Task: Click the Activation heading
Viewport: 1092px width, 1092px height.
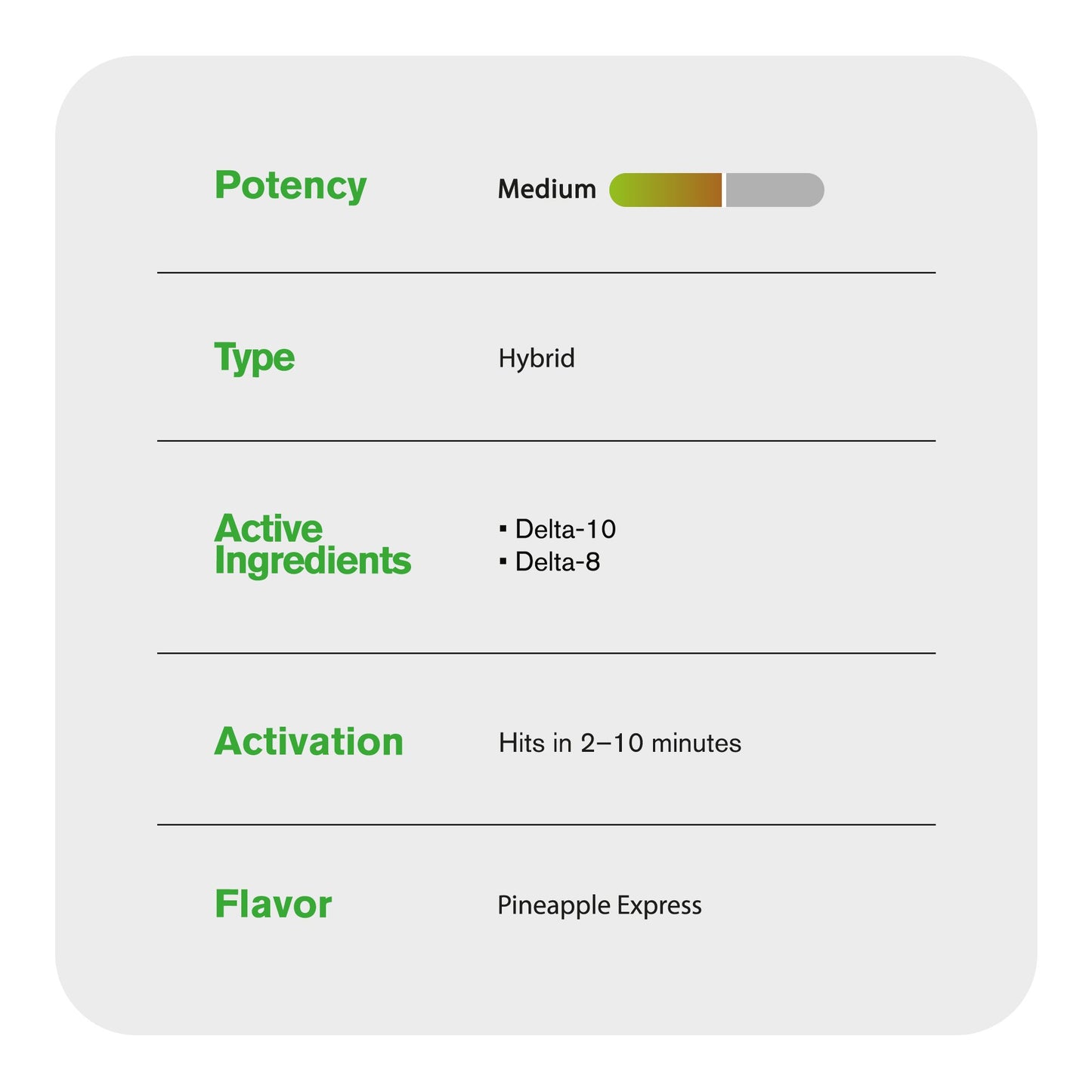Action: pyautogui.click(x=309, y=742)
